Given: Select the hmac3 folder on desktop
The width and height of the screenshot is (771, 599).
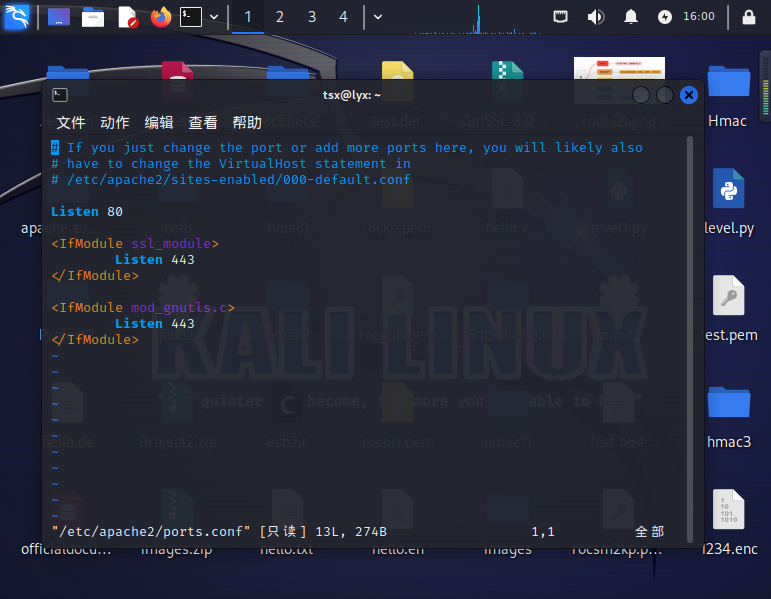Looking at the screenshot, I should coord(729,417).
